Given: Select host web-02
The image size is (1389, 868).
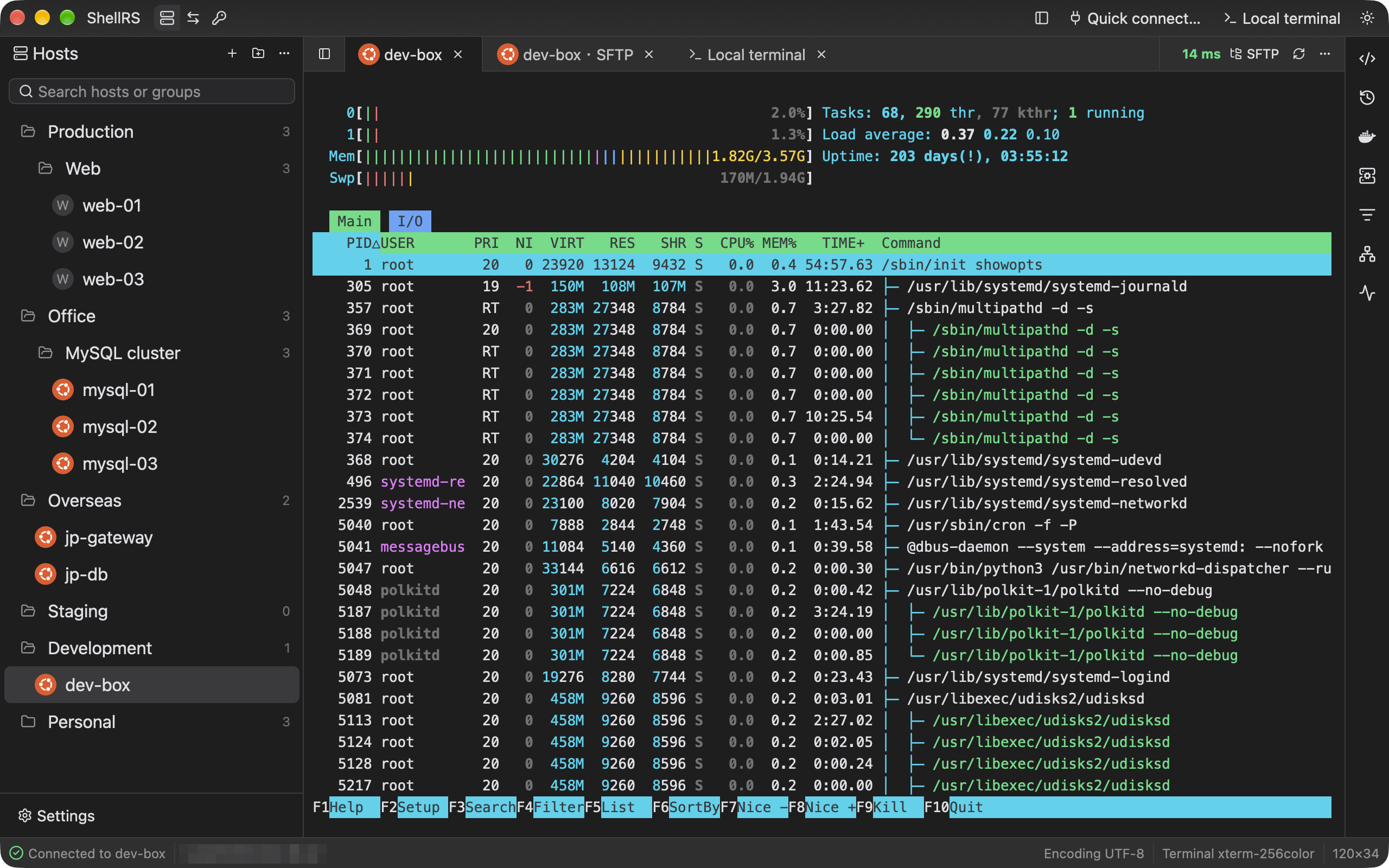Looking at the screenshot, I should click(152, 242).
